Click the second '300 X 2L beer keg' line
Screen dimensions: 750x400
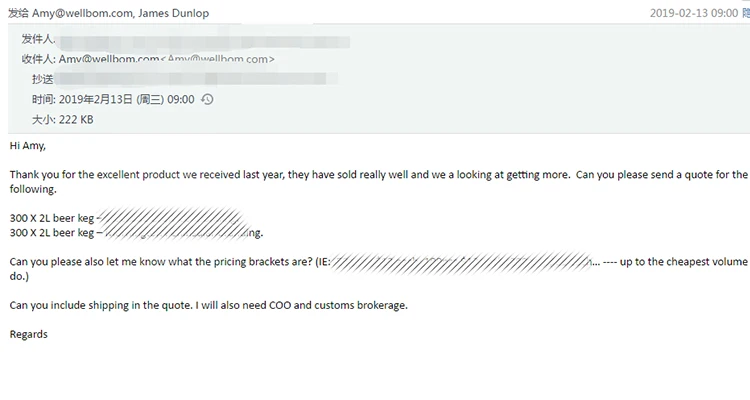52,233
